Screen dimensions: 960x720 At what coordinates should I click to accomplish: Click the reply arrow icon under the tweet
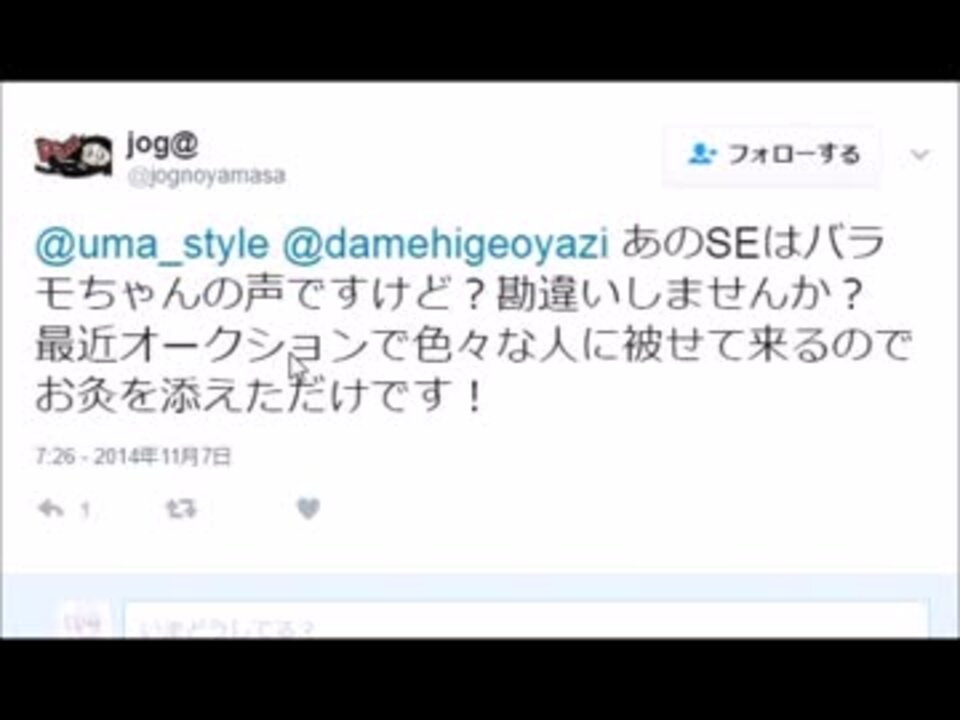[x=50, y=509]
